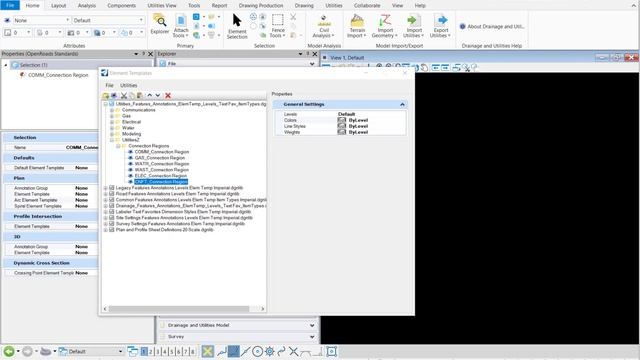
Task: Click the green back arrow in status bar
Action: (x=9, y=351)
